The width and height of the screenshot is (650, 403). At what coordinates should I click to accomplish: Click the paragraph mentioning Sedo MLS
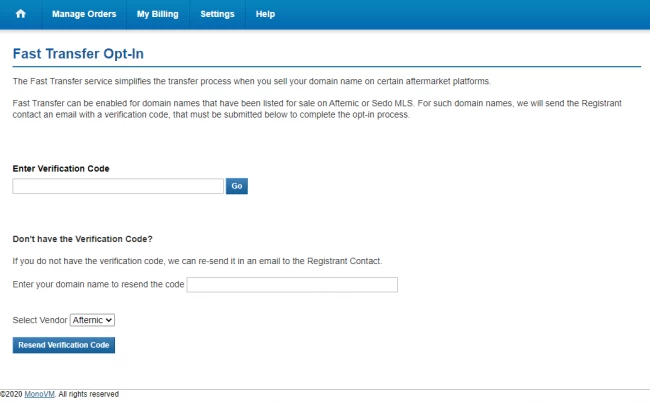[317, 109]
